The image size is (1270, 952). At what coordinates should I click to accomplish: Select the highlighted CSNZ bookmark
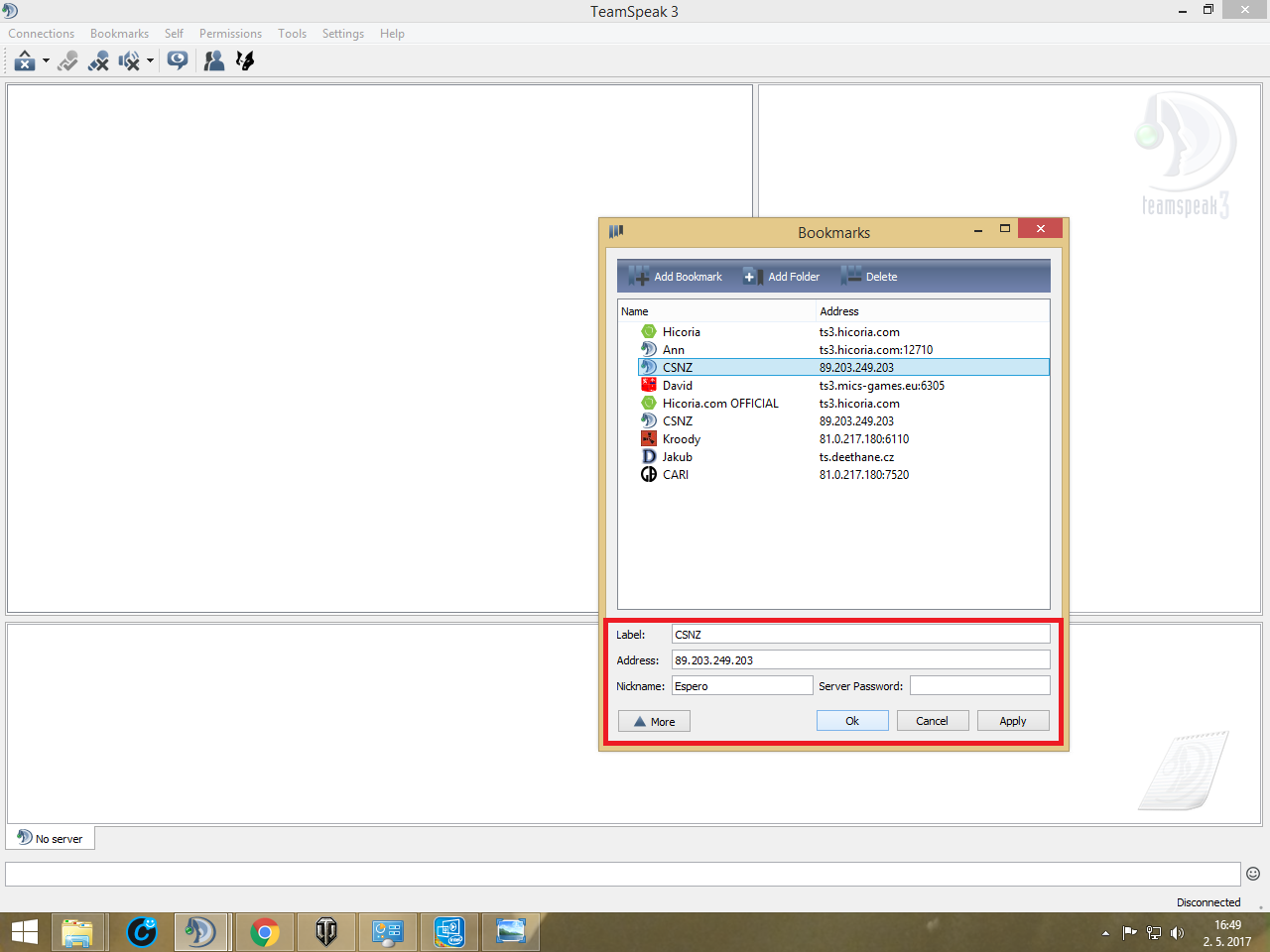pyautogui.click(x=843, y=368)
